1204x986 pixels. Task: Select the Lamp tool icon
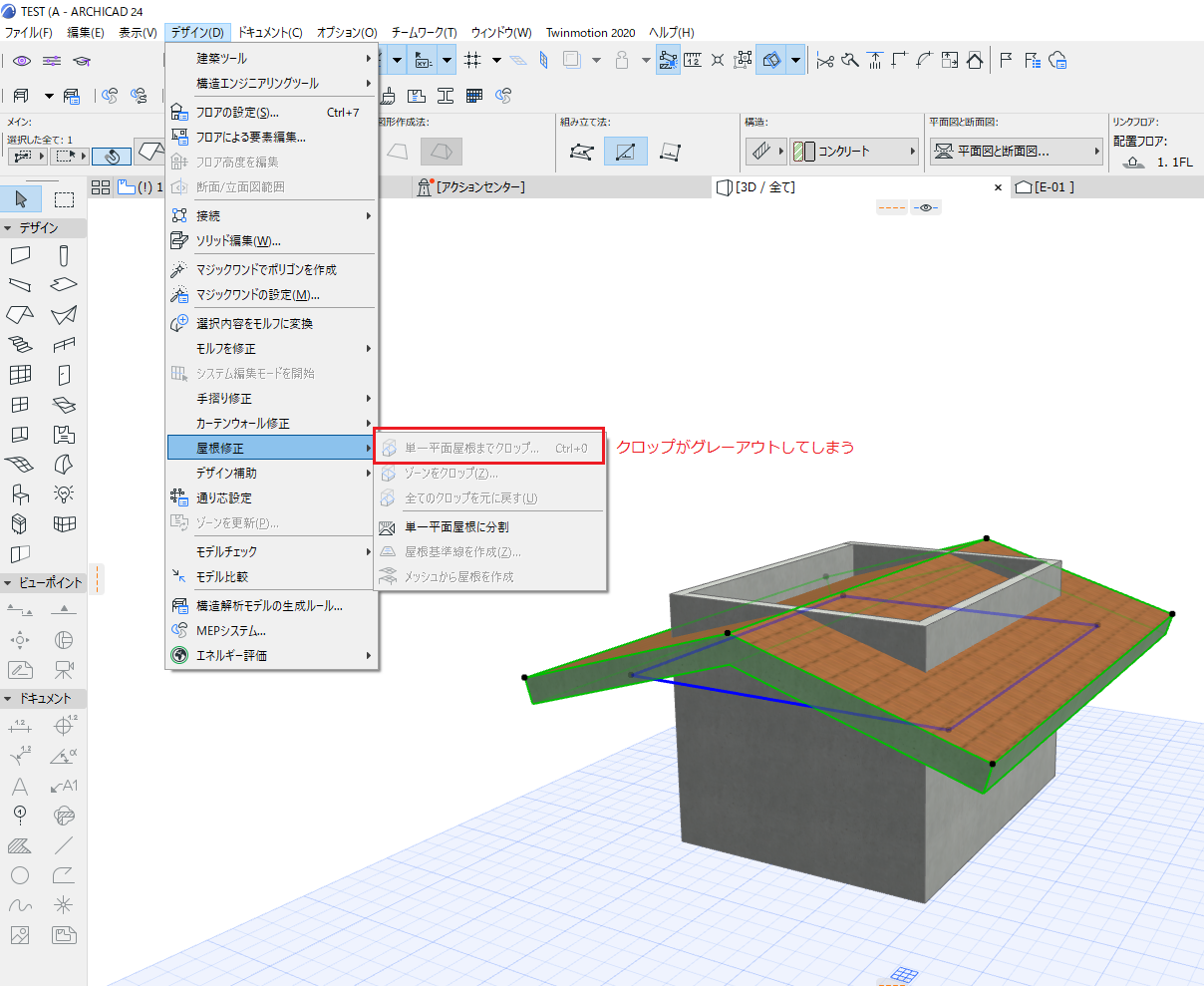click(64, 493)
